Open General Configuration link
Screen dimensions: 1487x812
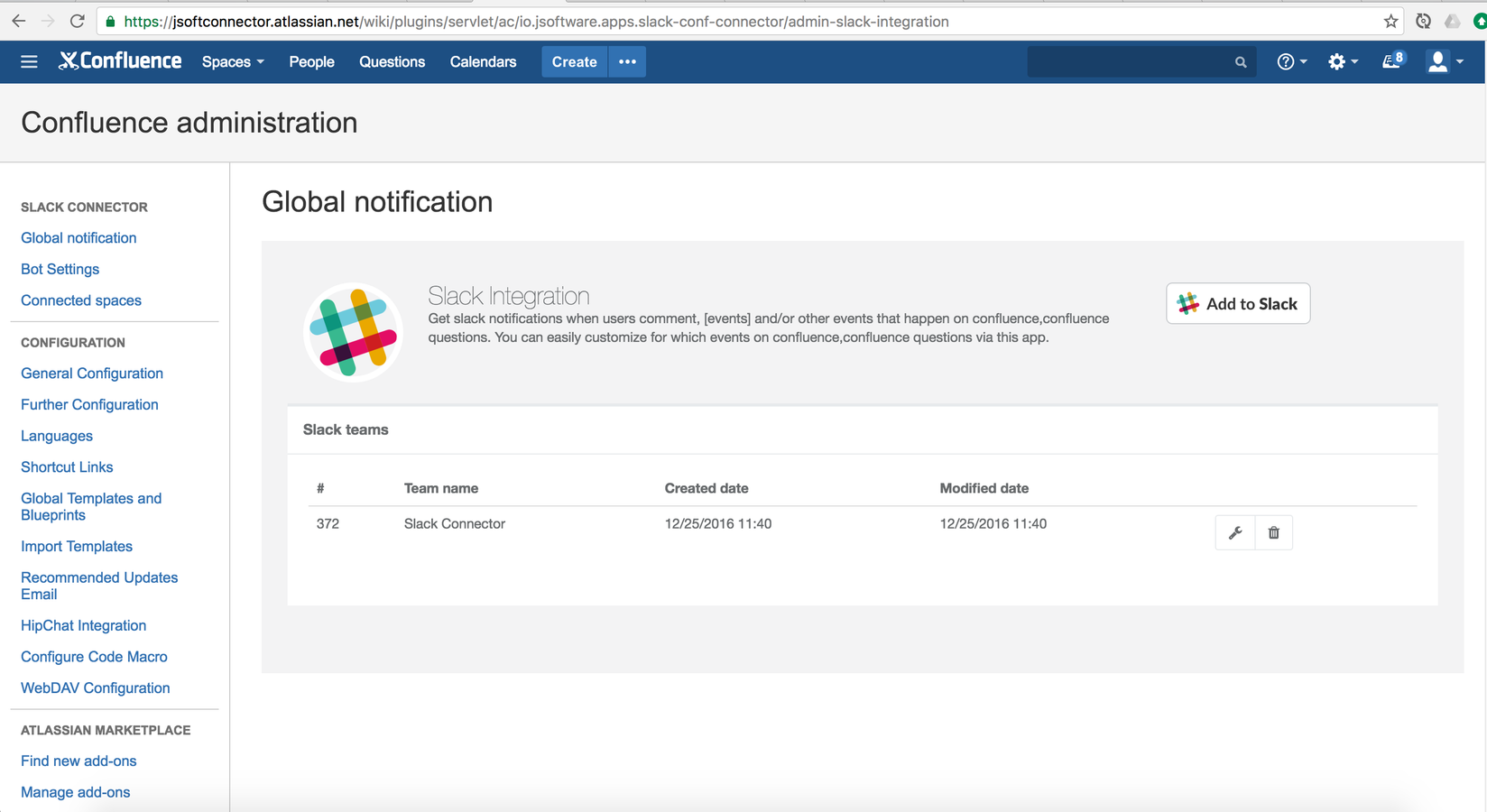click(x=92, y=373)
